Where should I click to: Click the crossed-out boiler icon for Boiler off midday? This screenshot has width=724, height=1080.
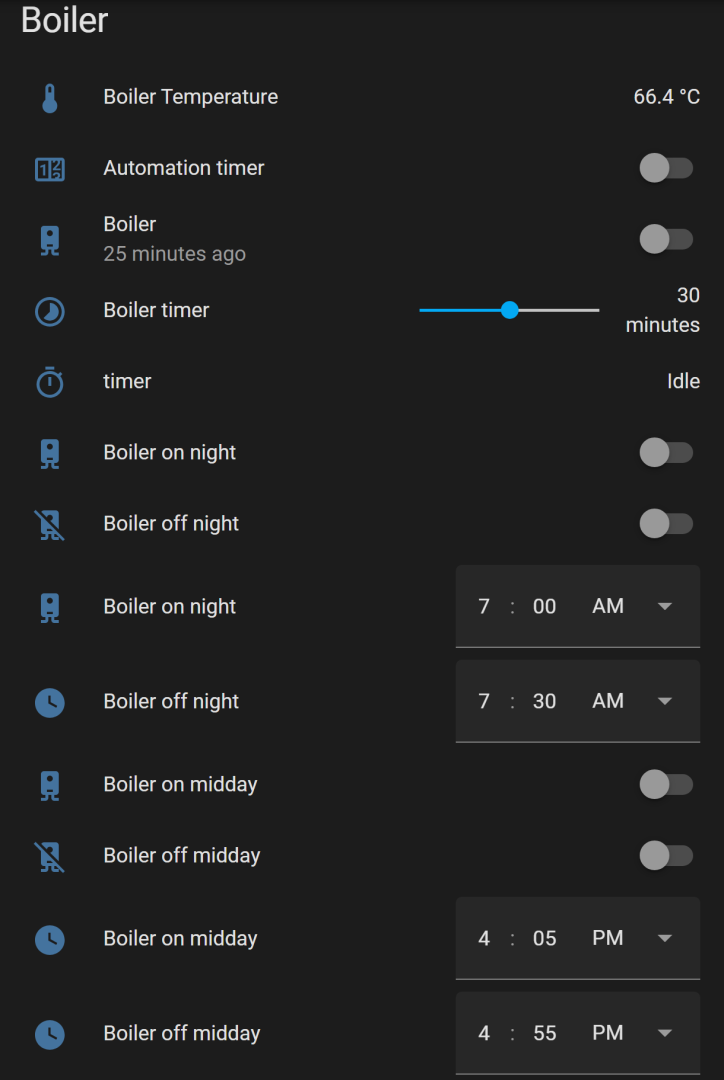coord(50,856)
